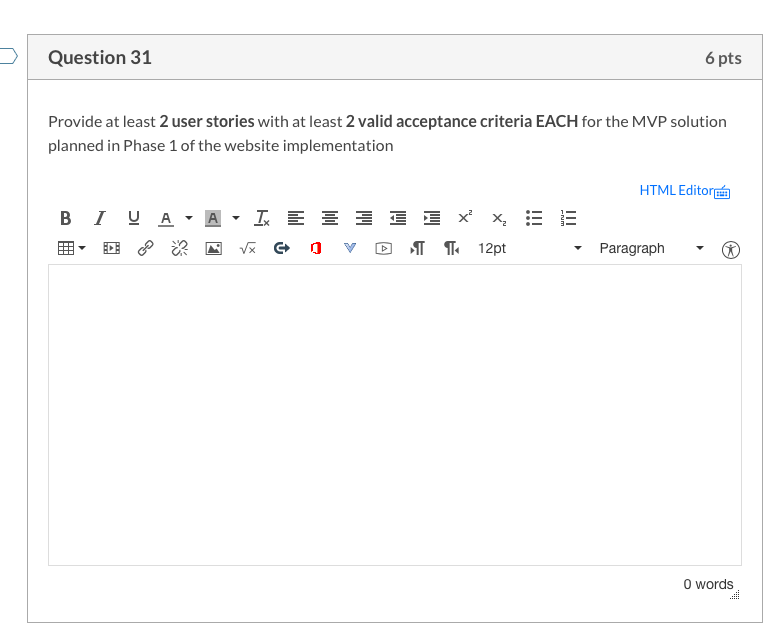
Task: Open the text color dropdown arrow
Action: [189, 218]
